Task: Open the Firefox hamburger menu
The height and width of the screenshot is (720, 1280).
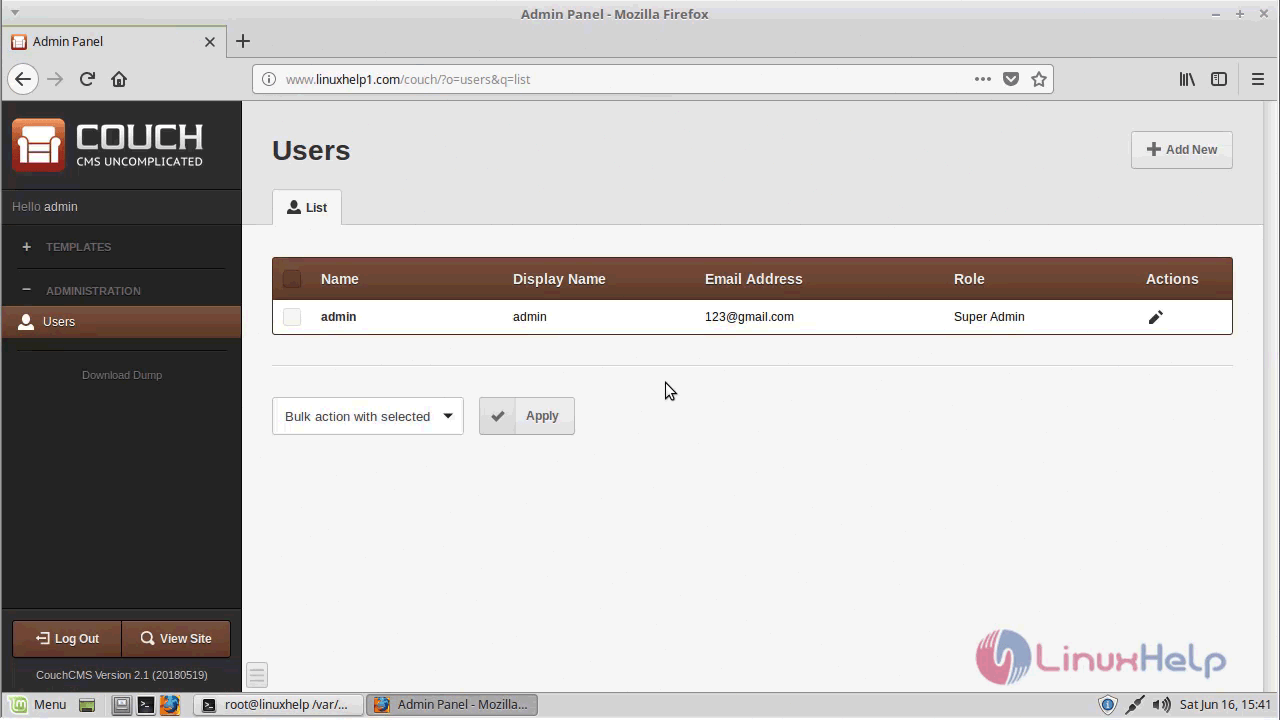Action: [x=1258, y=79]
